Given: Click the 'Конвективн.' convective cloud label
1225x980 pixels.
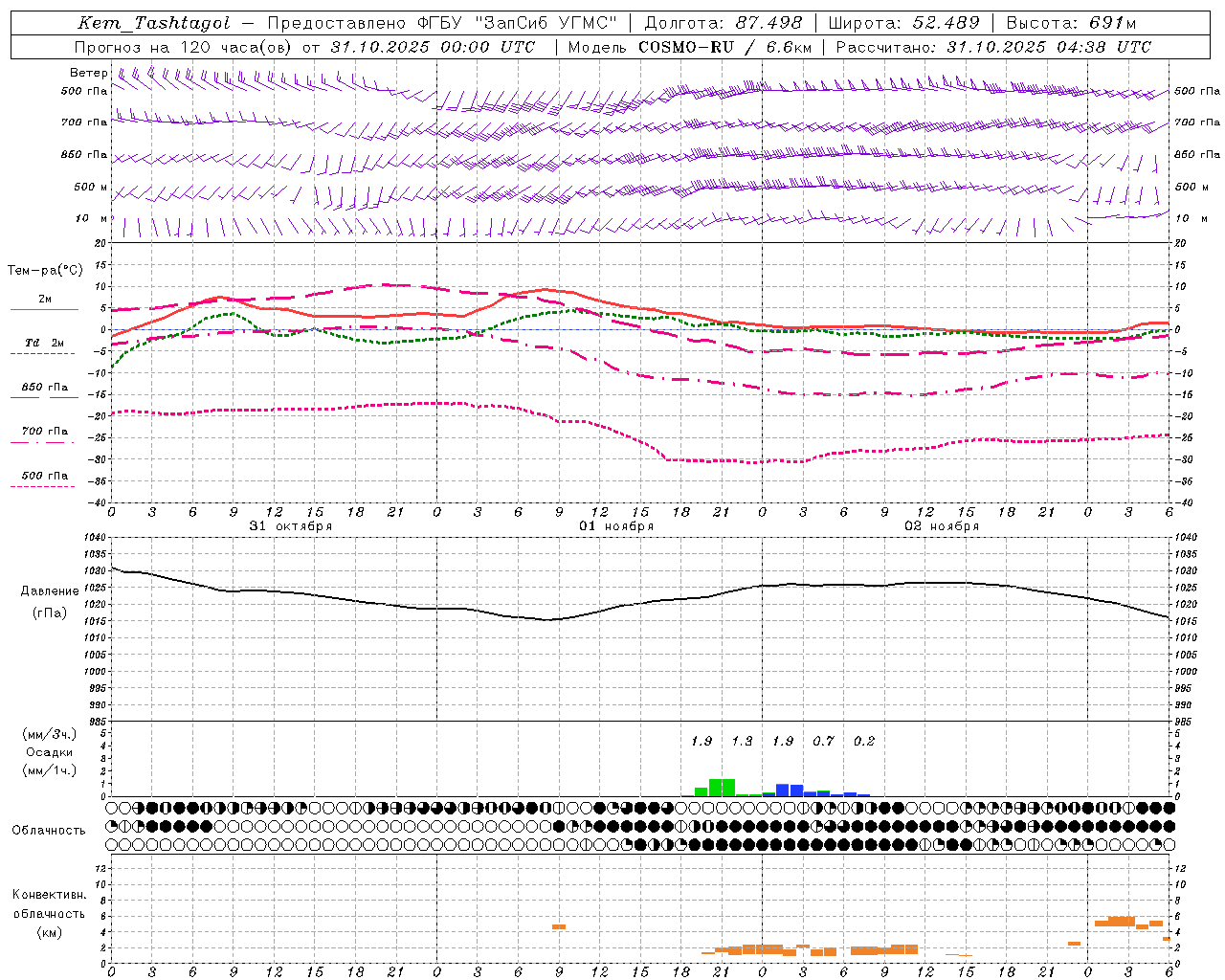Looking at the screenshot, I should tap(49, 895).
